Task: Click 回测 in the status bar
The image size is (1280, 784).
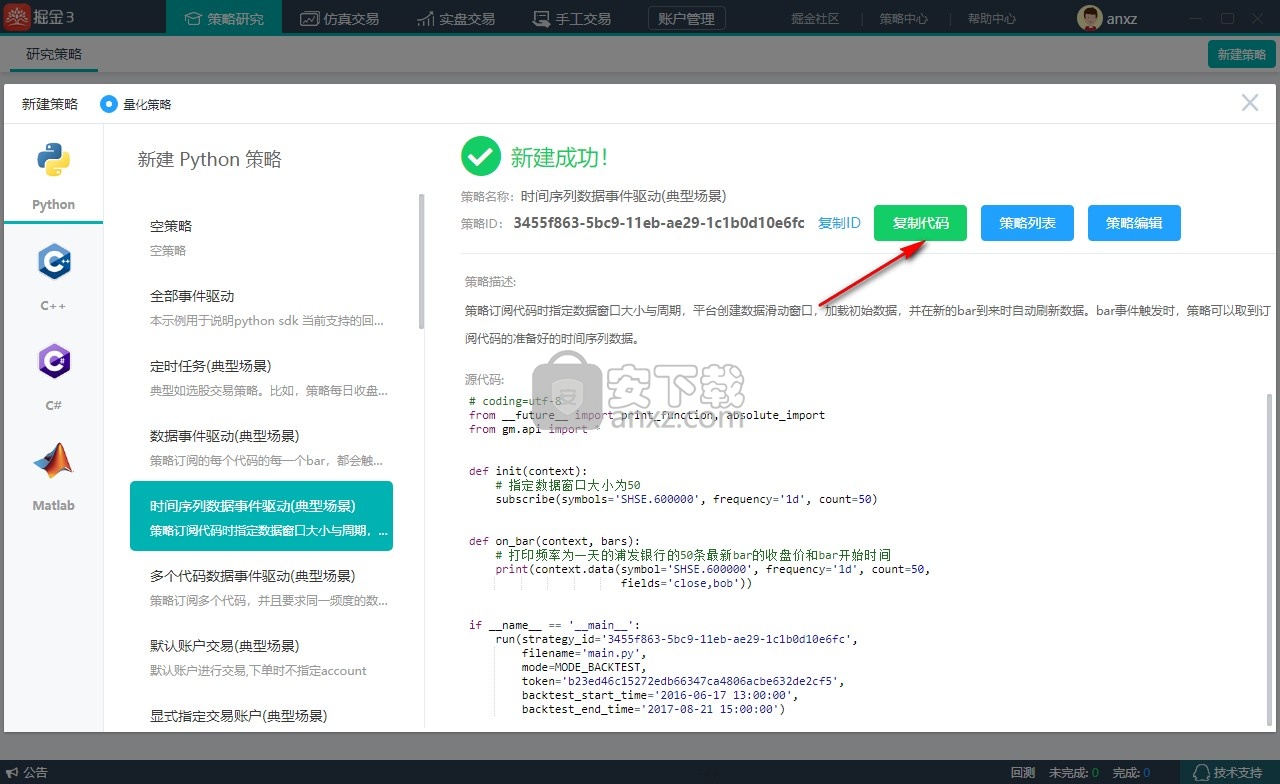Action: tap(1022, 772)
